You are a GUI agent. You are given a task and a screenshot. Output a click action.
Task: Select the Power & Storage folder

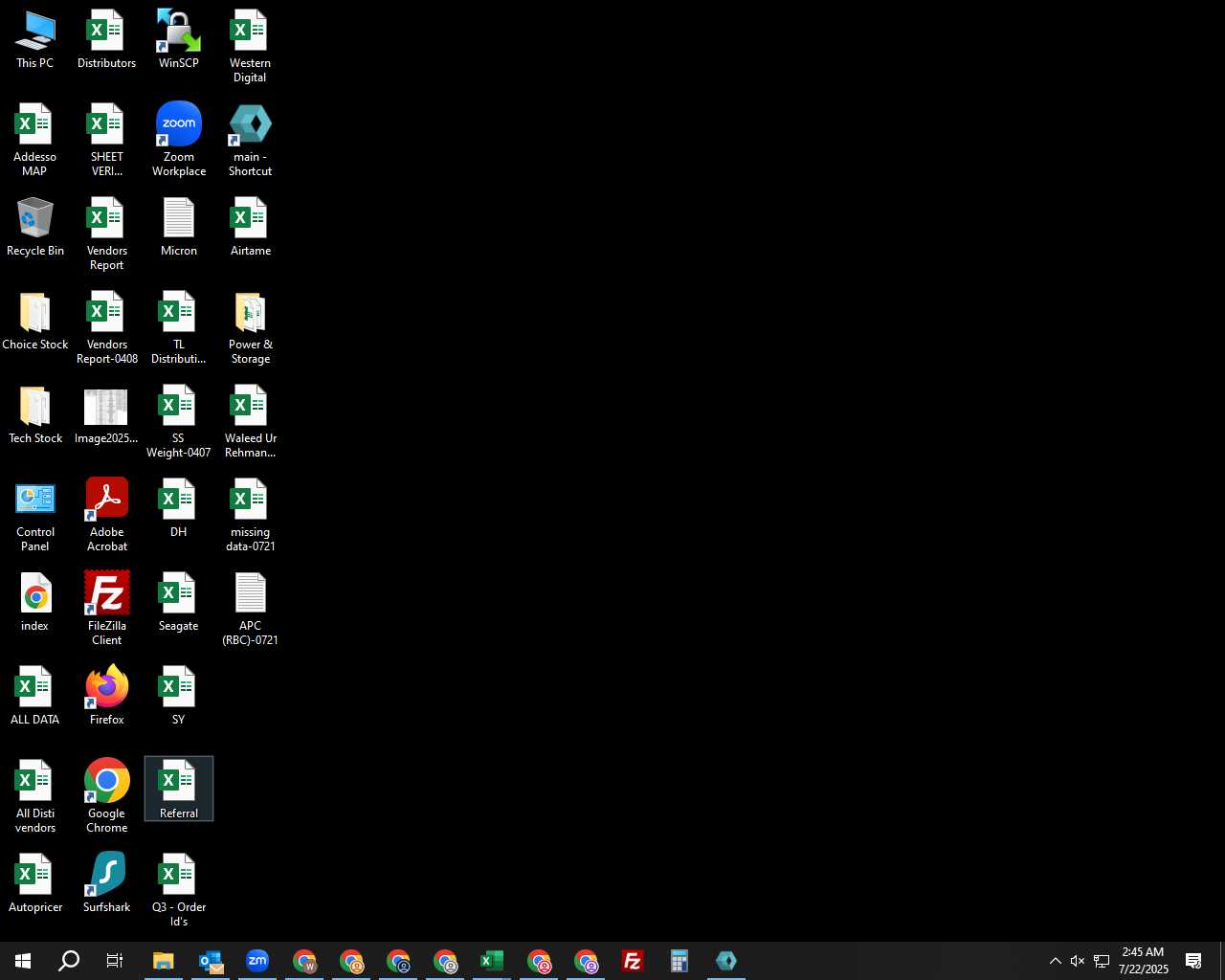coord(250,328)
